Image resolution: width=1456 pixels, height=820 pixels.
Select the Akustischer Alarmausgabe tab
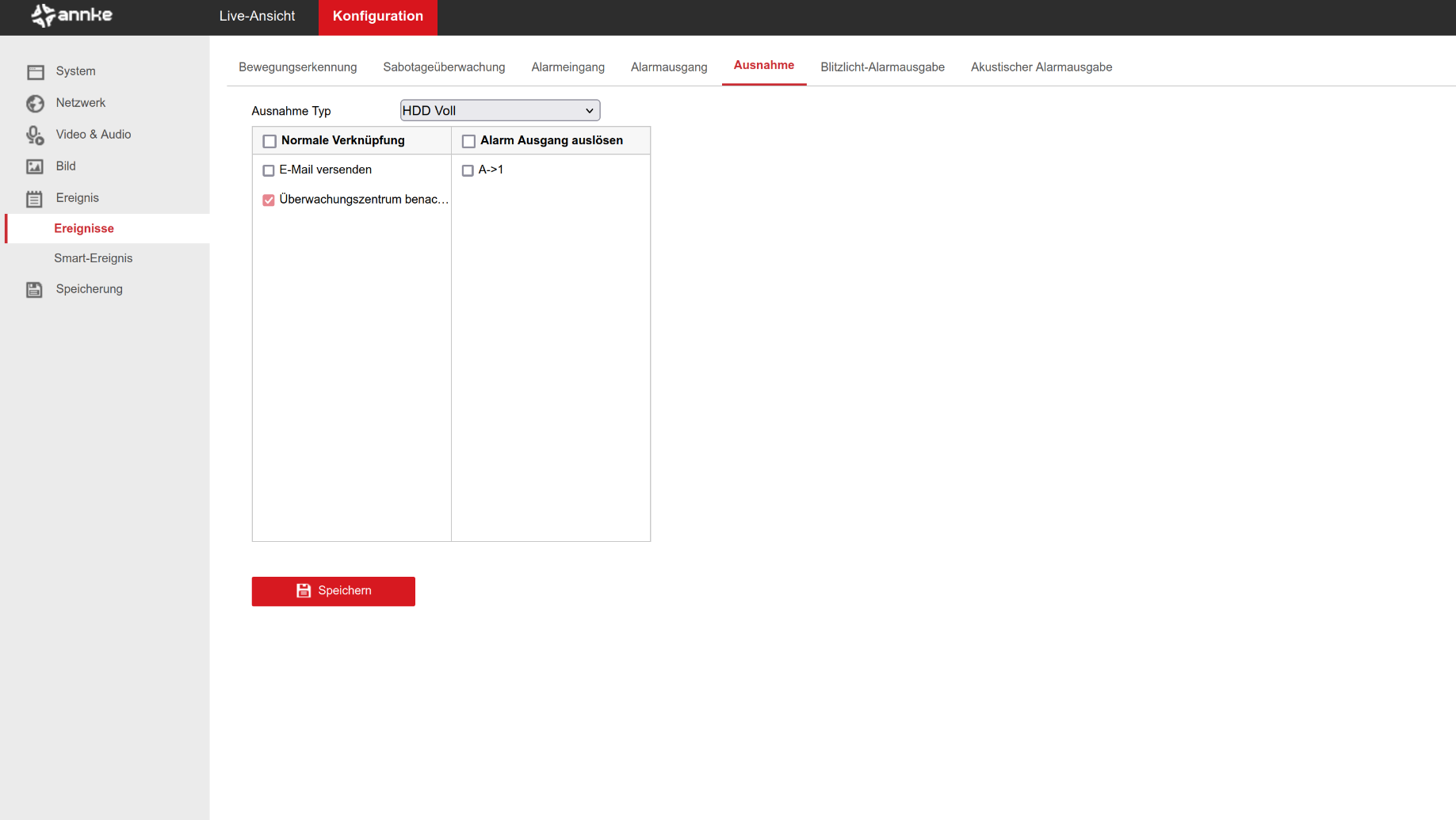click(1041, 67)
